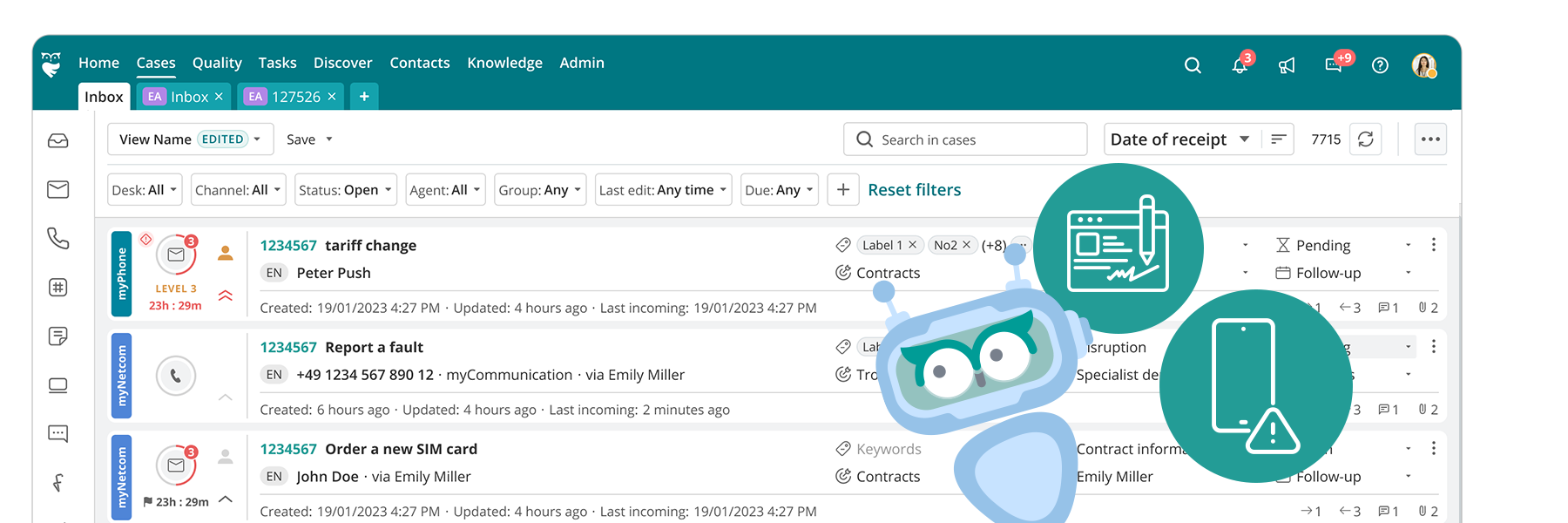Viewport: 1568px width, 523px height.
Task: Go to the Knowledge menu
Action: click(x=504, y=63)
